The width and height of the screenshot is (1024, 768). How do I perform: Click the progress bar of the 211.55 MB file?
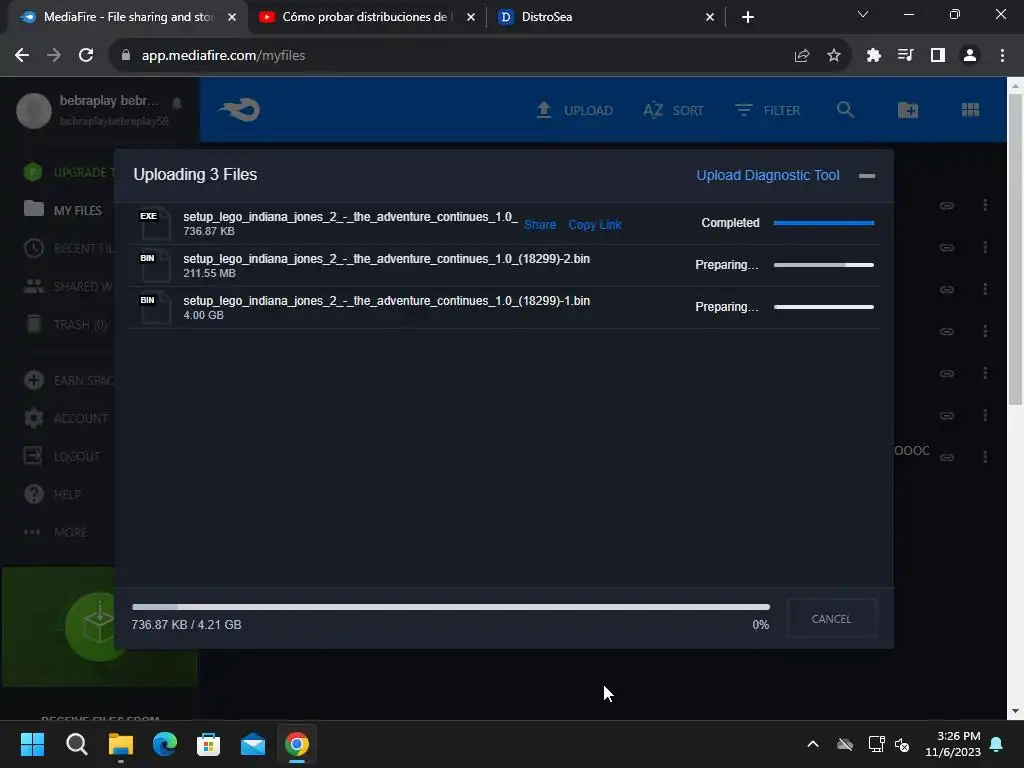pos(824,265)
